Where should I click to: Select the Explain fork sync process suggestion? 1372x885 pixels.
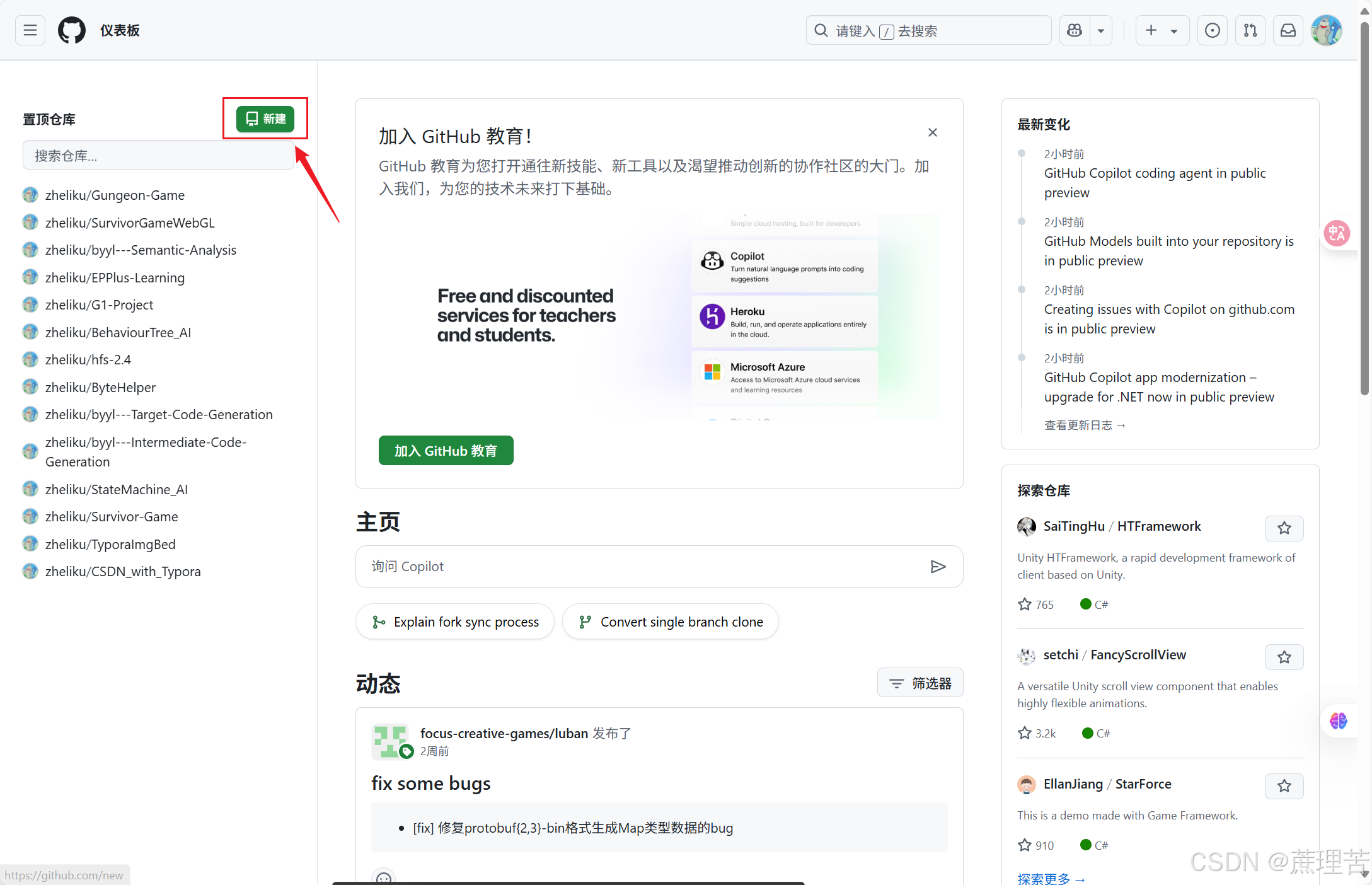[454, 622]
